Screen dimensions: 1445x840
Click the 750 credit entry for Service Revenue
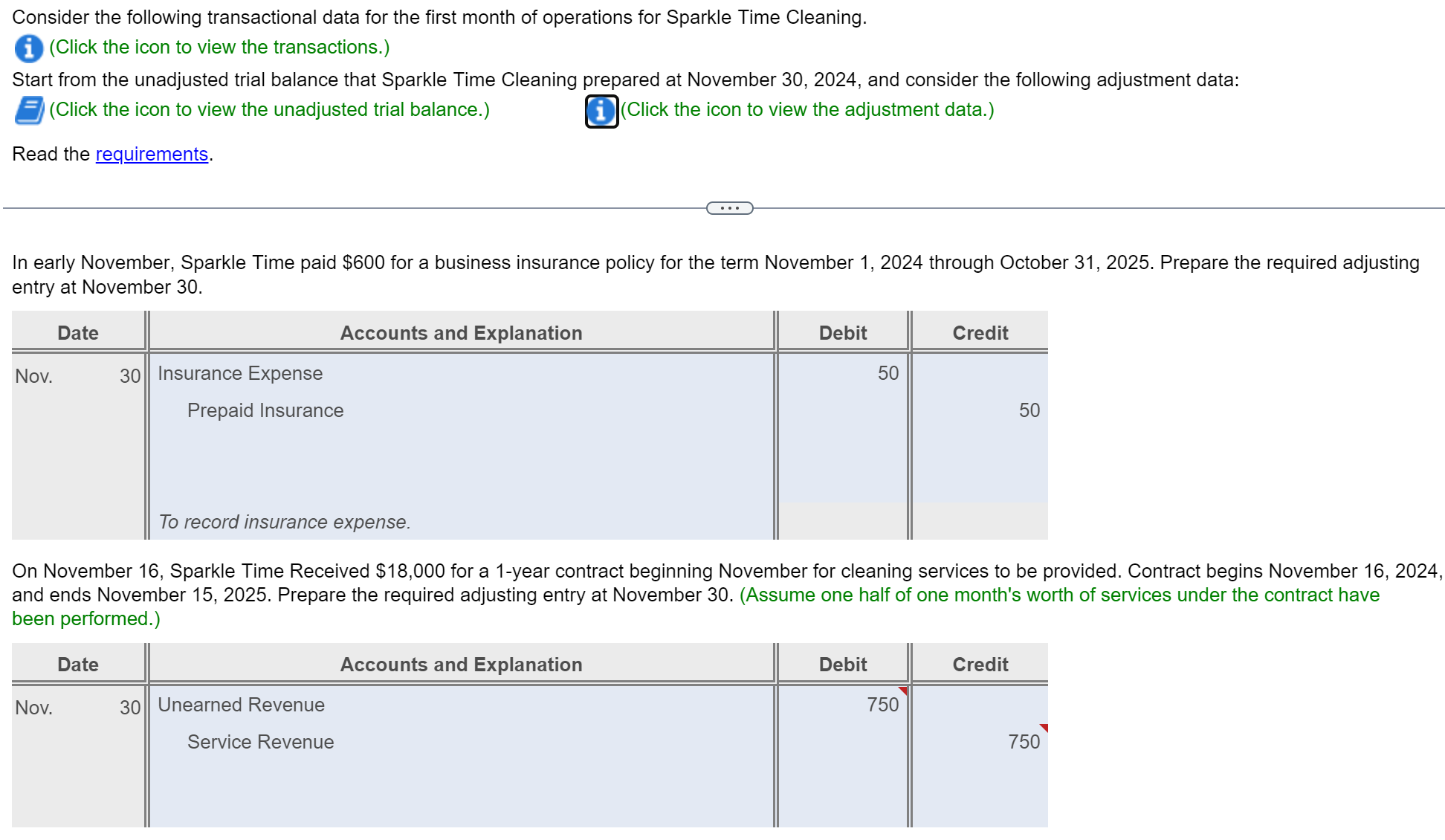[x=1023, y=742]
